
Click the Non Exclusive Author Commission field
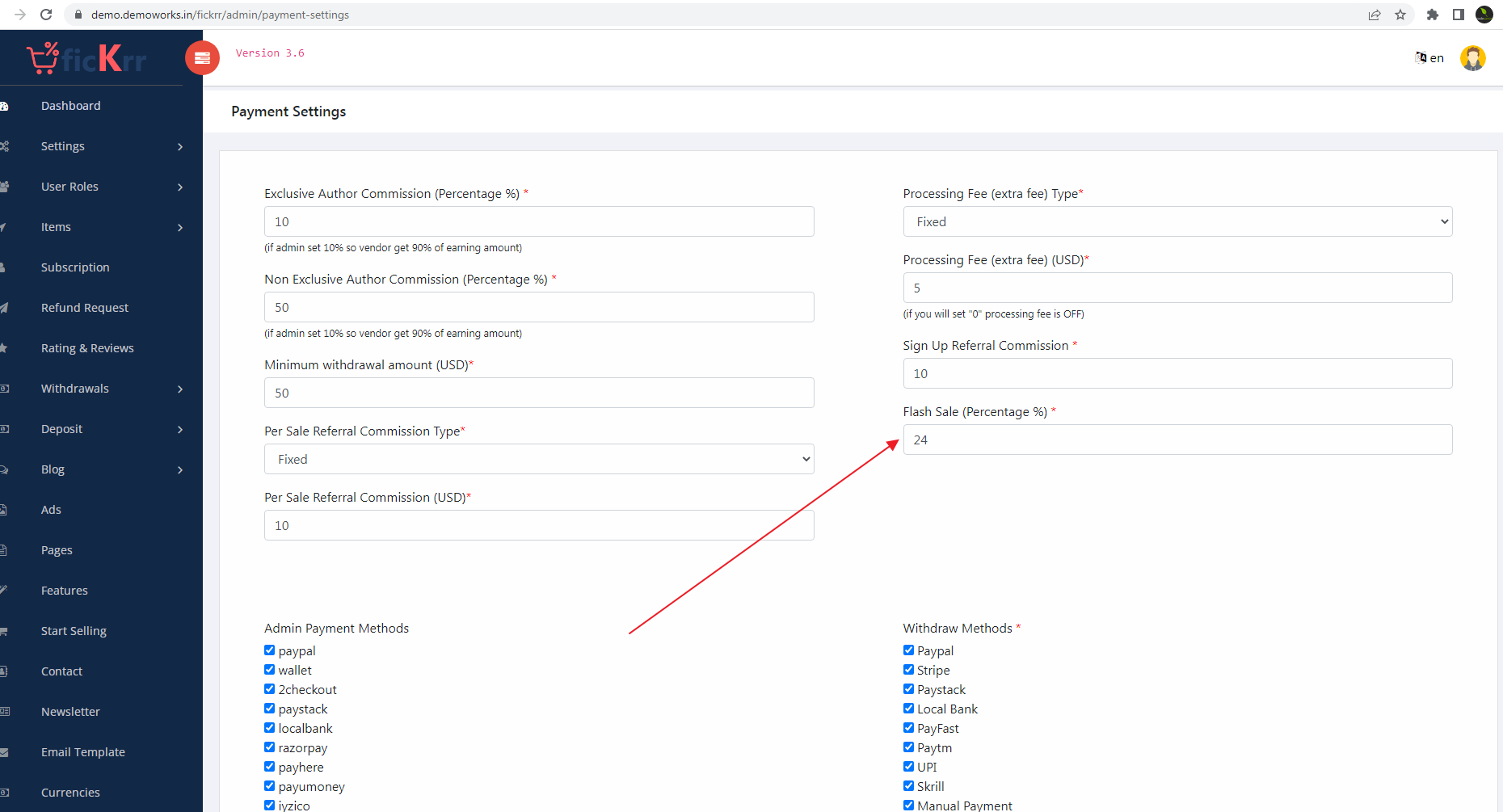pyautogui.click(x=539, y=307)
